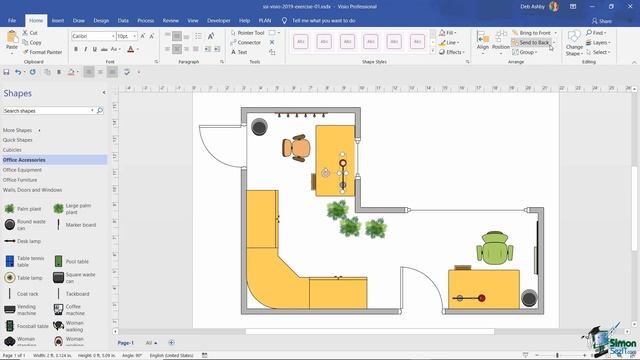Select the Round waste can stencil
This screenshot has height=360, width=640.
pos(25,224)
